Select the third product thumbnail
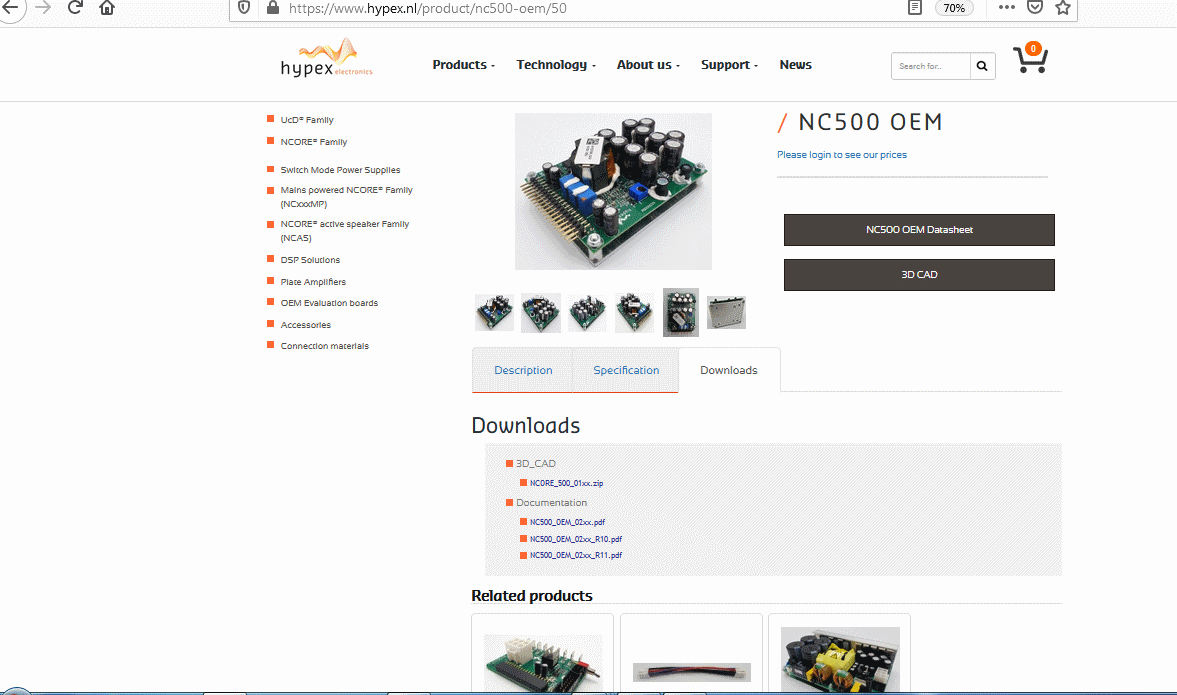The image size is (1177, 695). pos(587,312)
